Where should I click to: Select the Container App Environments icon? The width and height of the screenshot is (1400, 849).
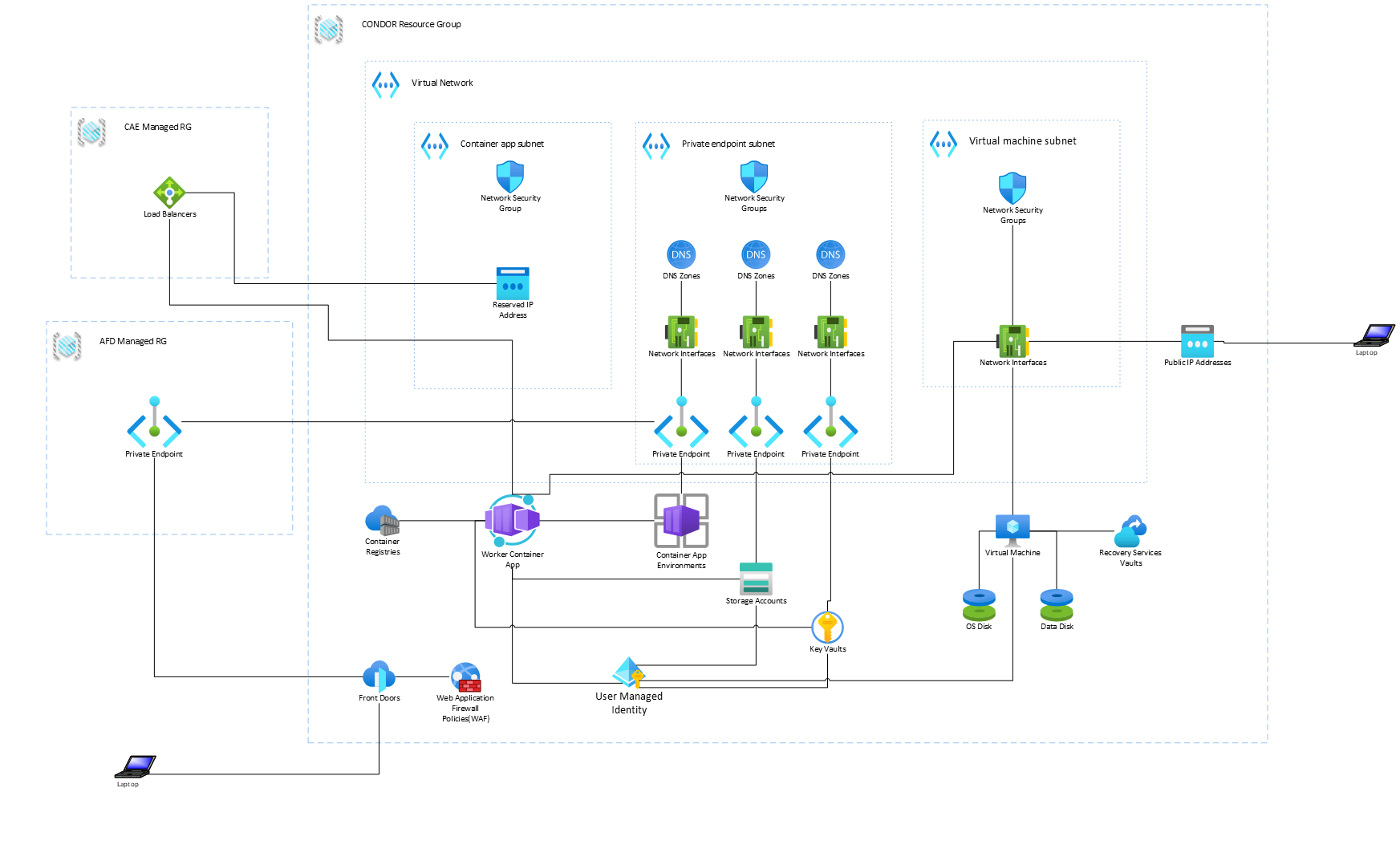(681, 521)
